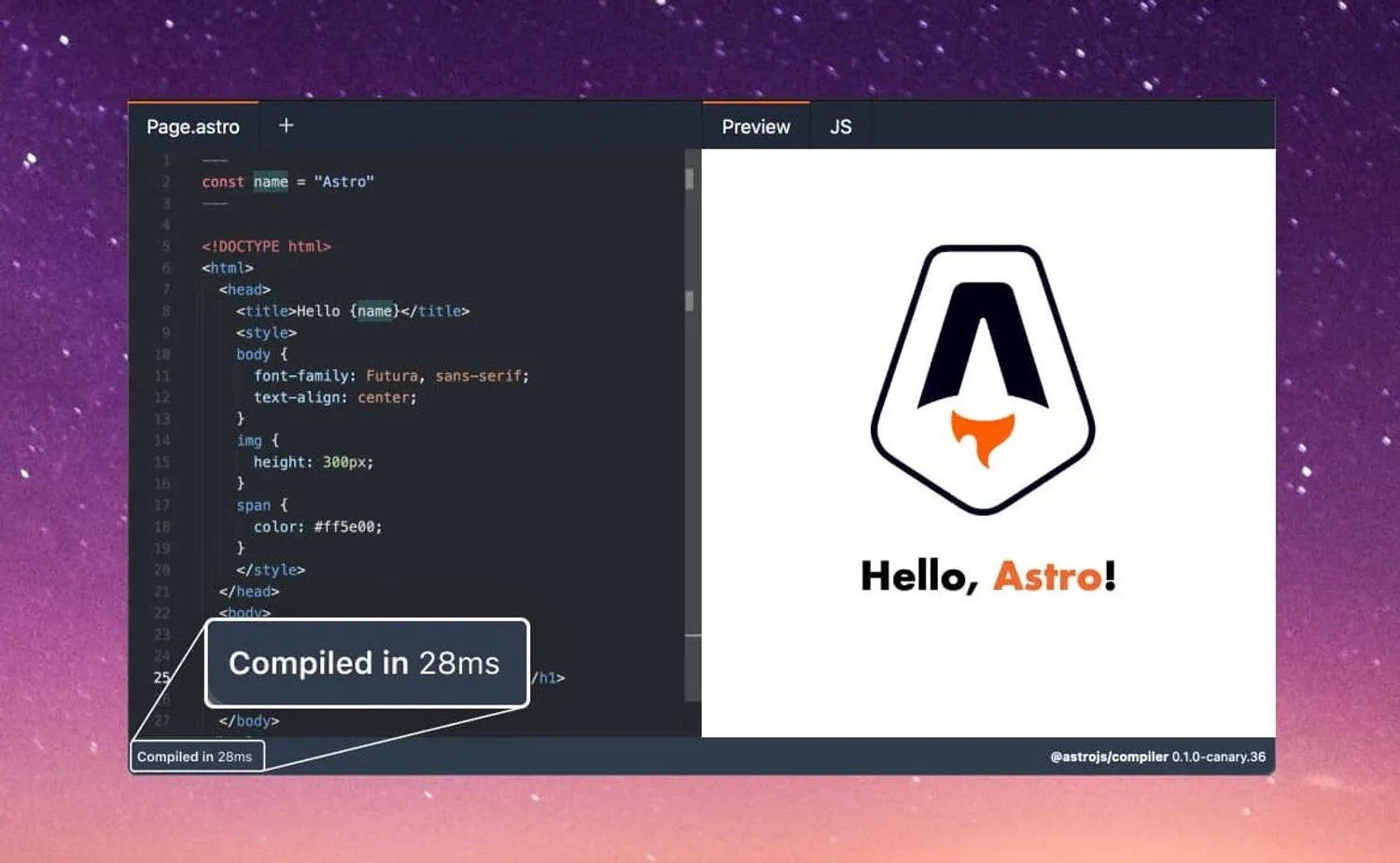Place cursor on const name = "Astro" line
Viewport: 1400px width, 863px height.
(287, 182)
